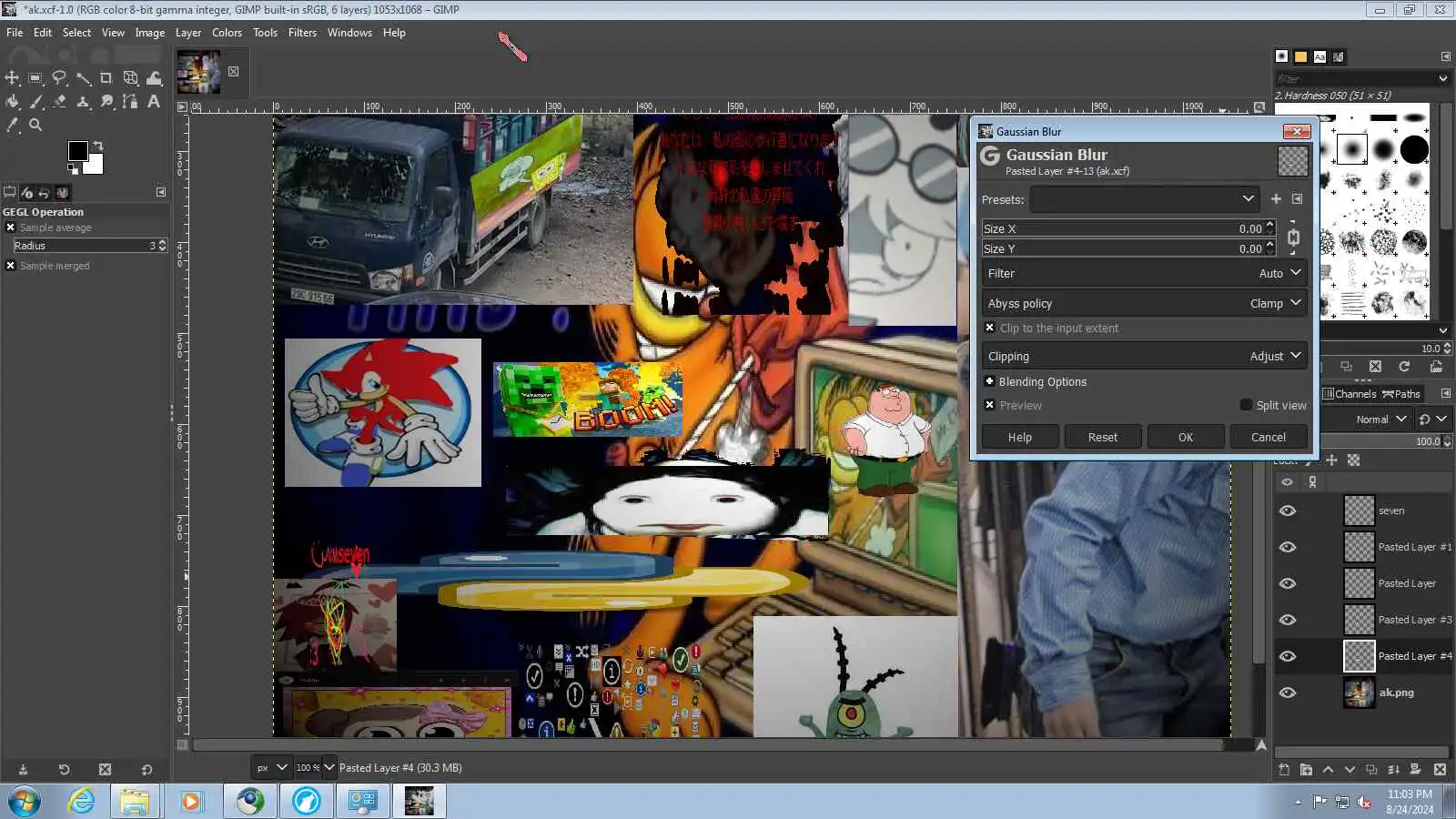Click the Size X value field
The height and width of the screenshot is (819, 1456).
coord(1128,228)
